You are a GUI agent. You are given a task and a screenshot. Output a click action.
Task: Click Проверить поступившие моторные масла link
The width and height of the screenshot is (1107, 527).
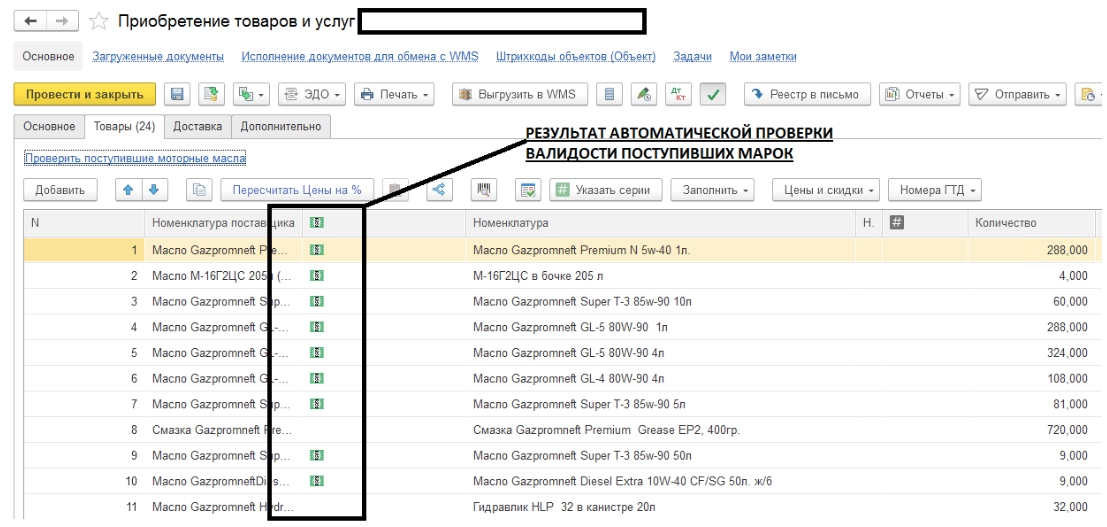click(x=135, y=158)
